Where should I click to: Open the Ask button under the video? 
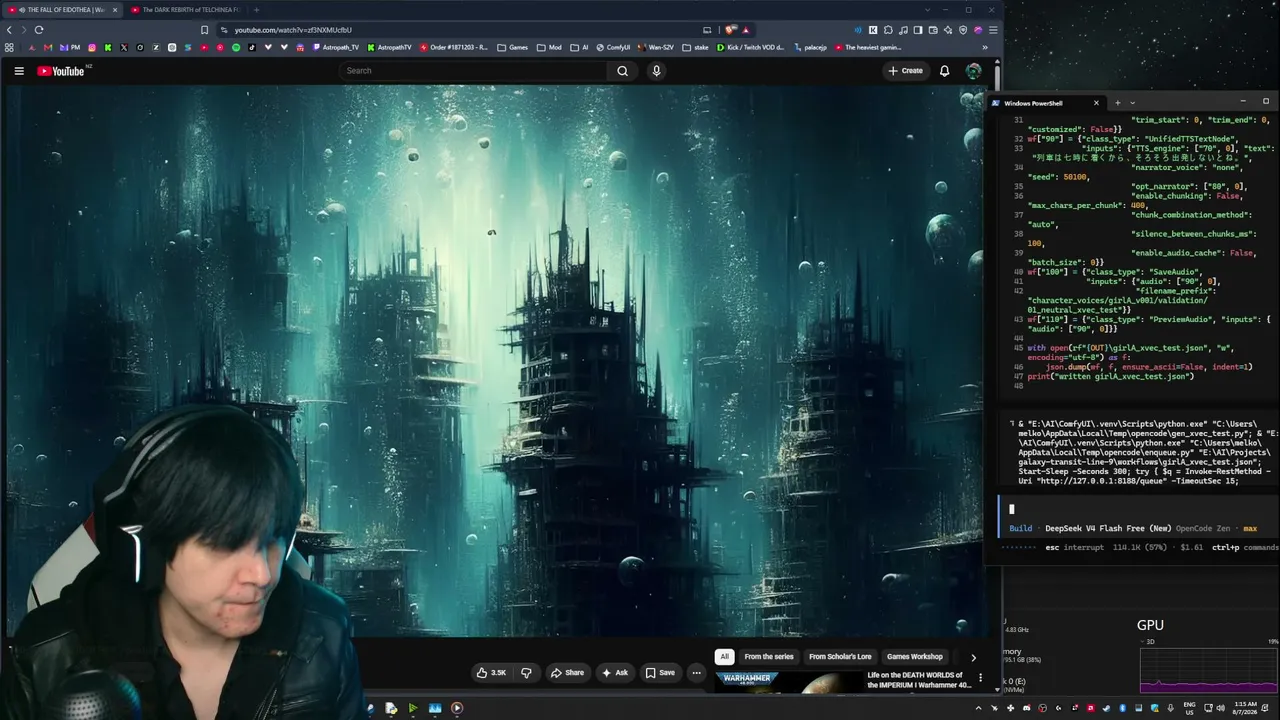(x=615, y=672)
